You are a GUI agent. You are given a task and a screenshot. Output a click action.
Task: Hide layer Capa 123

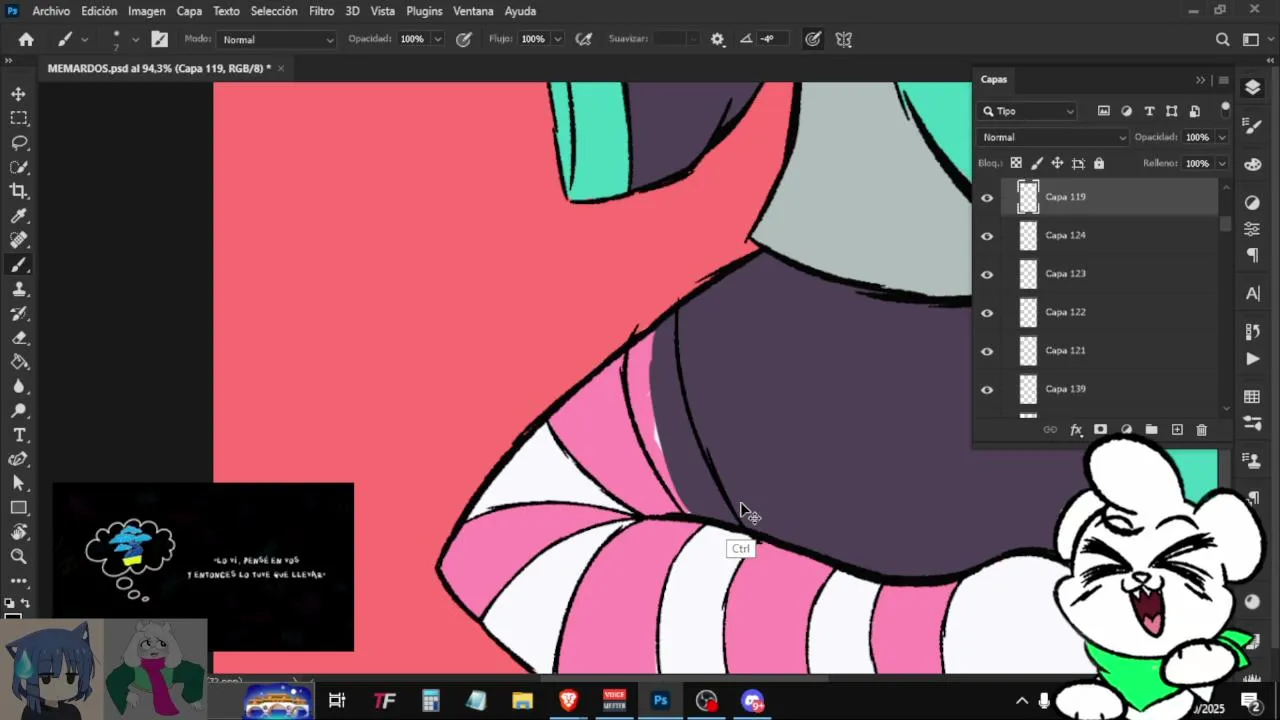tap(987, 274)
